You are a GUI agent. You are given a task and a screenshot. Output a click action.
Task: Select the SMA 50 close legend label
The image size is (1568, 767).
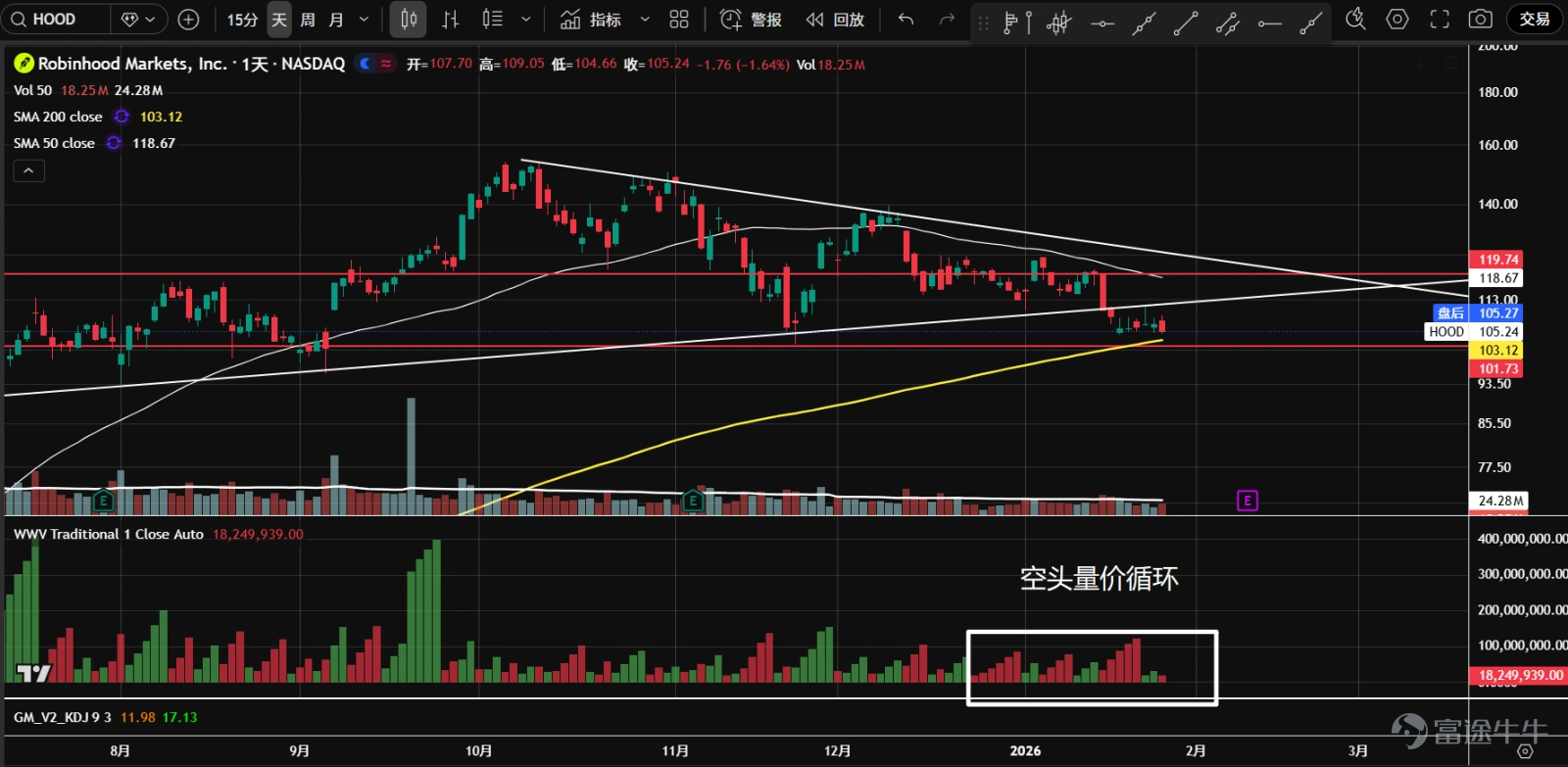[54, 143]
